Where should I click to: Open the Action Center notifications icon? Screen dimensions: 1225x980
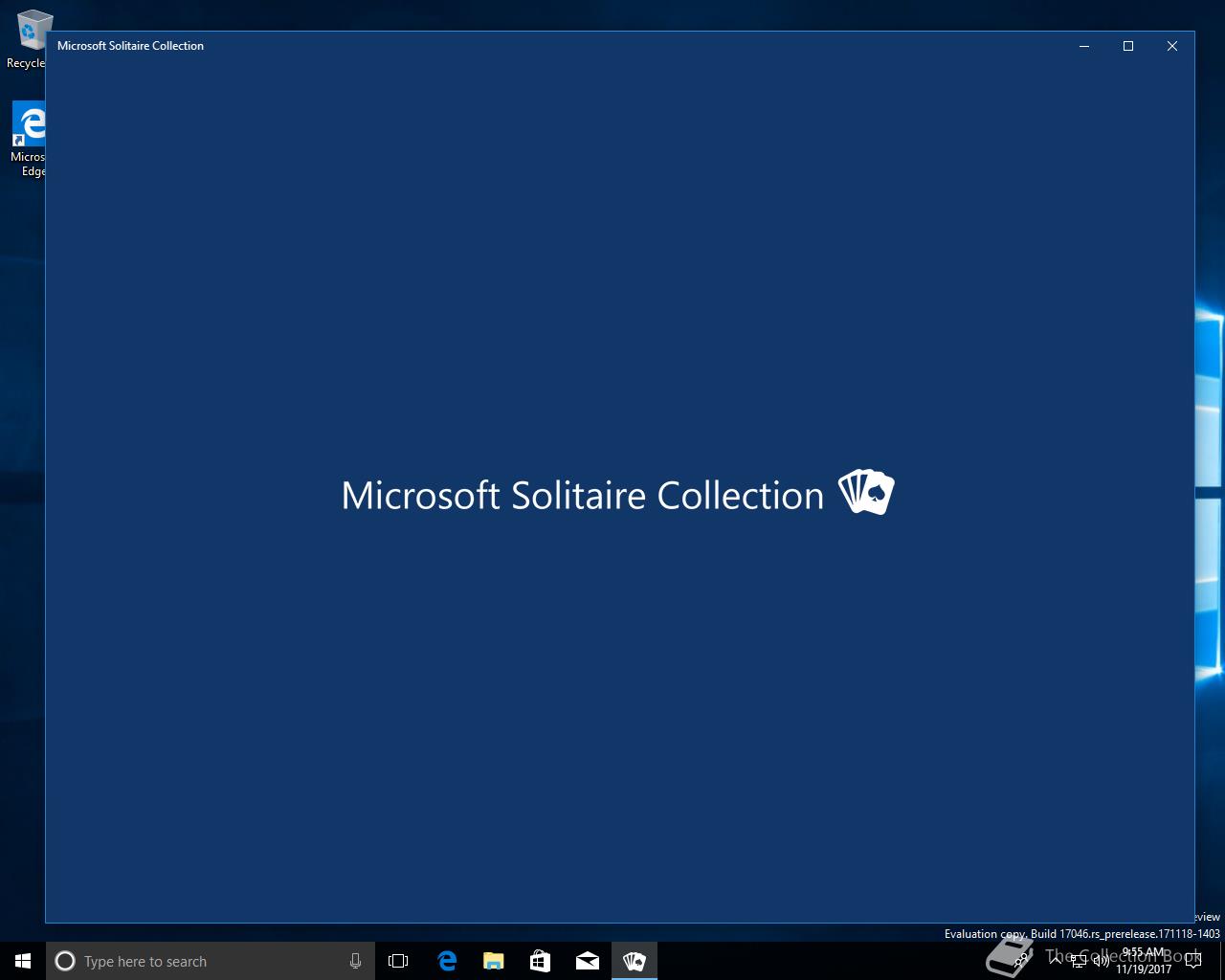[x=1192, y=961]
